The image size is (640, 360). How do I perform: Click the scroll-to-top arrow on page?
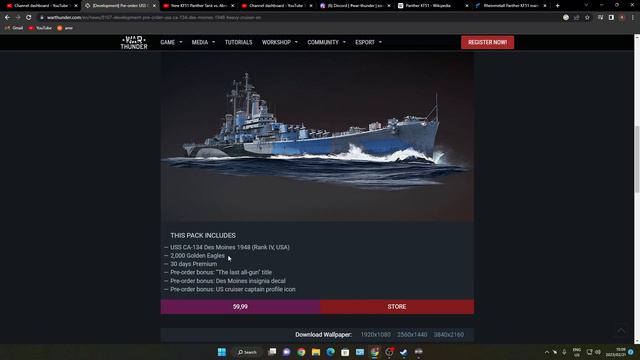[x=621, y=331]
